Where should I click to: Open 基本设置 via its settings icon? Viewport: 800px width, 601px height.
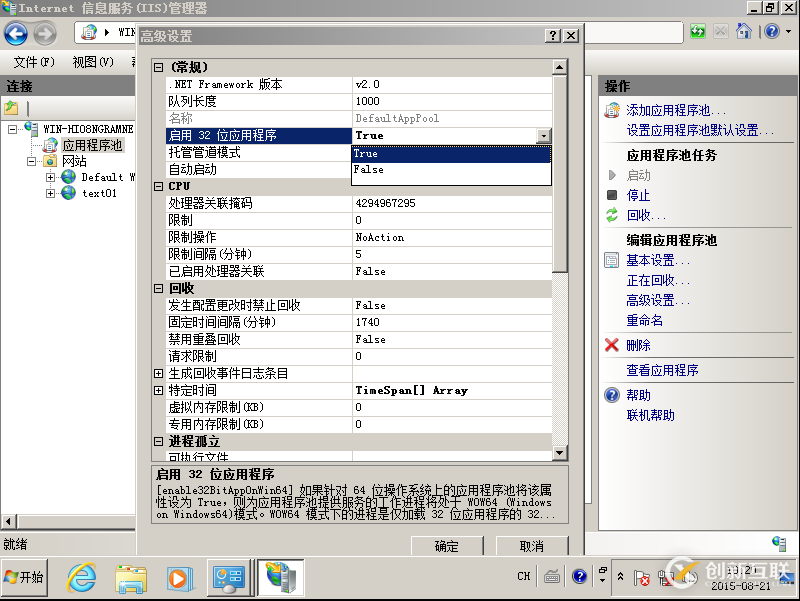click(610, 260)
